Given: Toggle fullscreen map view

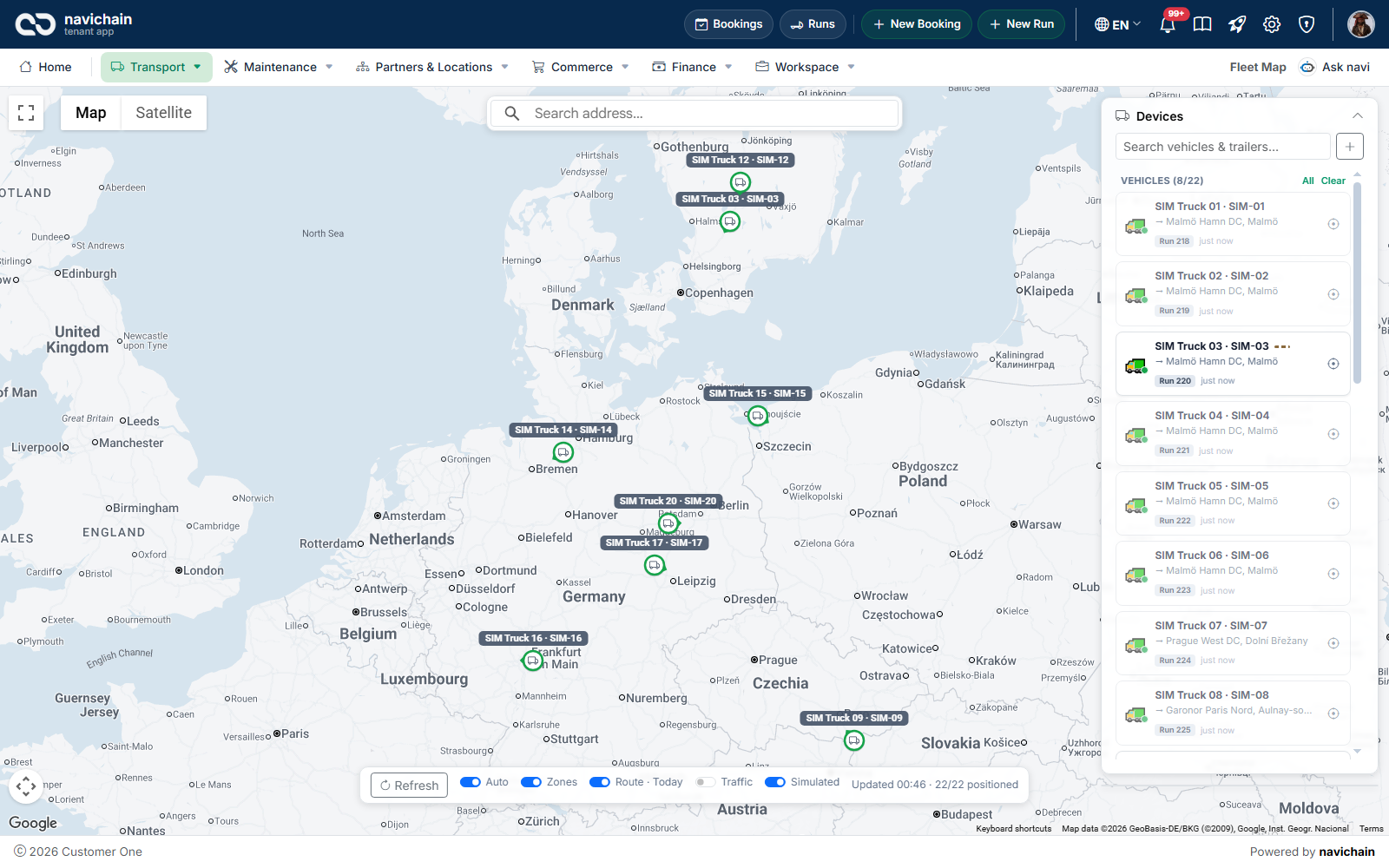Looking at the screenshot, I should coord(26,113).
